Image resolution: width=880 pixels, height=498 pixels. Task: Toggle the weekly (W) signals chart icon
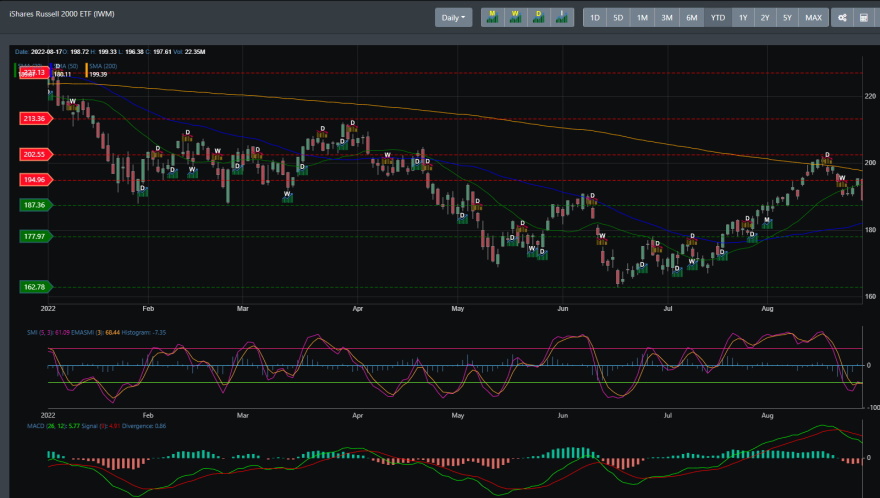[515, 17]
